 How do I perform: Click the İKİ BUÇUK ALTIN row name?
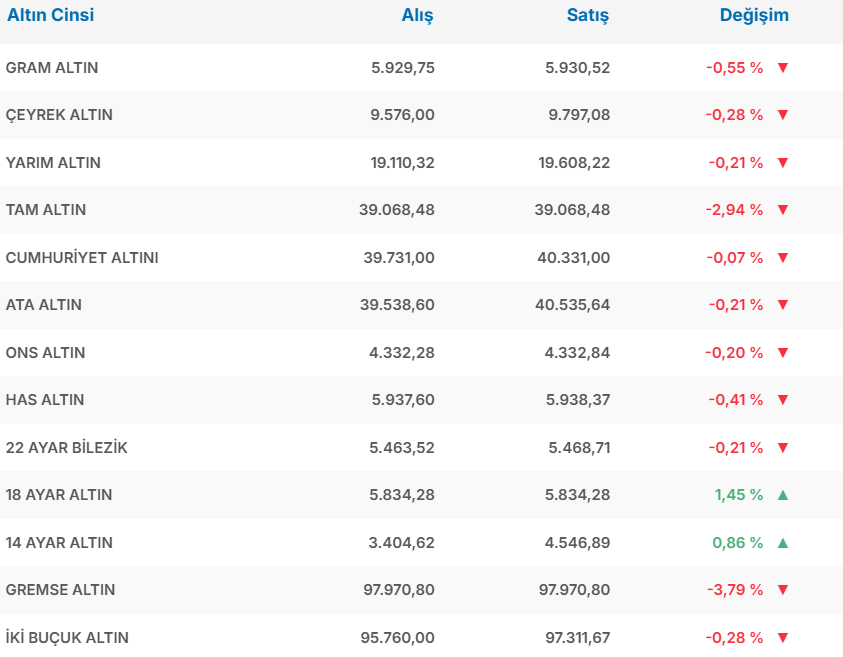click(x=67, y=638)
